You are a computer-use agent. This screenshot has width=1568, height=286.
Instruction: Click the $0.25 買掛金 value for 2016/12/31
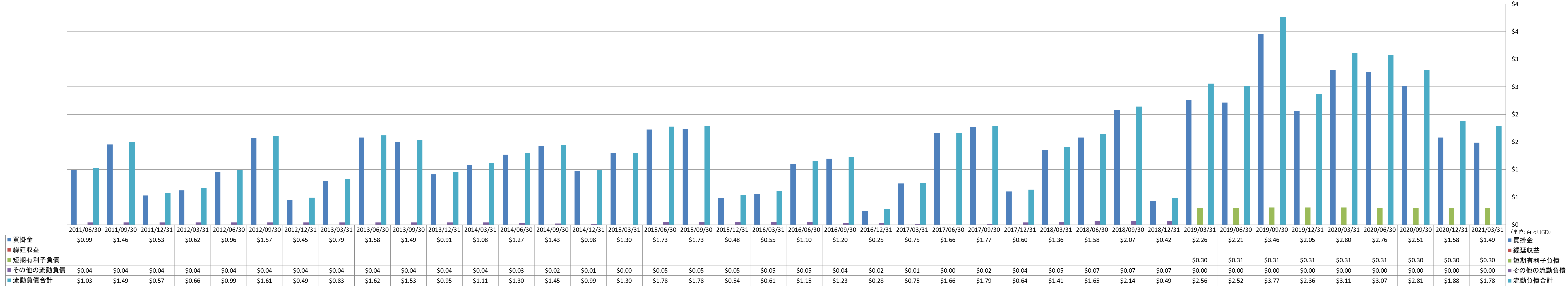click(876, 240)
